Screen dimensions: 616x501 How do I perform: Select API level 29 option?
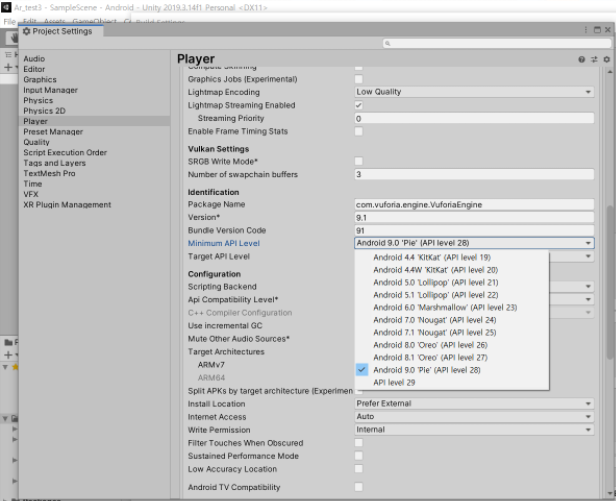452,383
